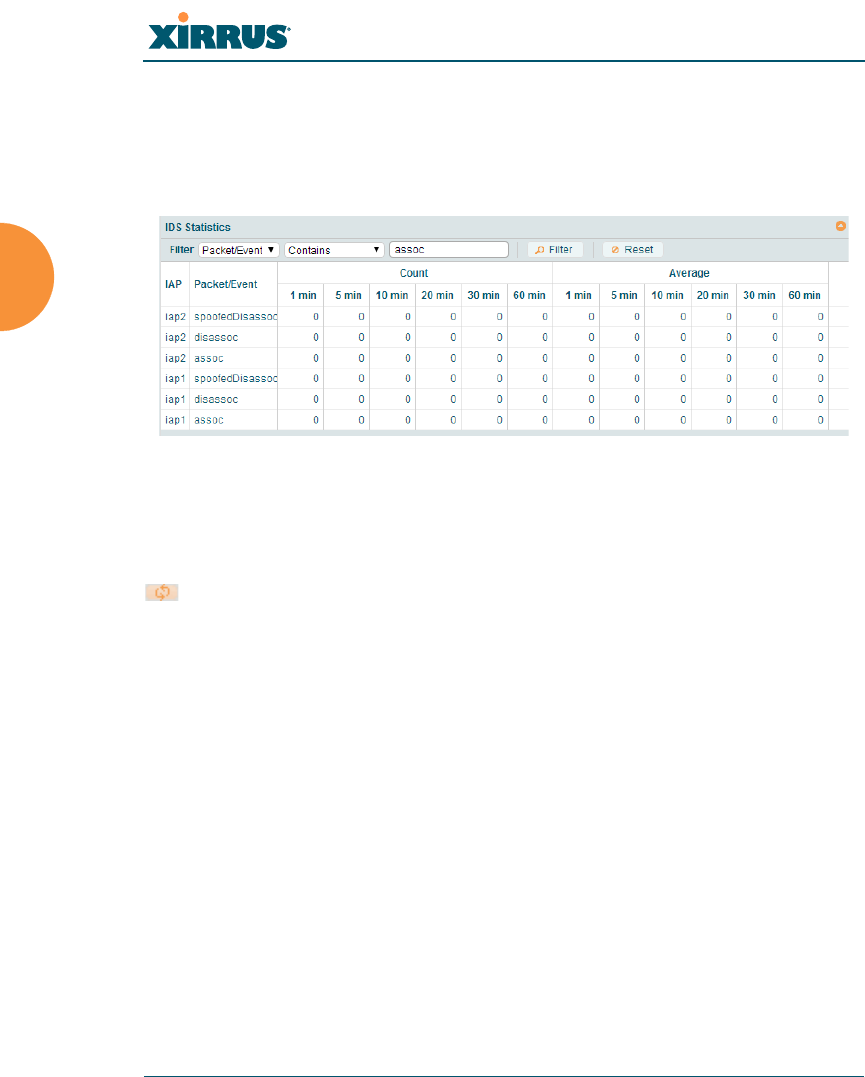Click the filter text field containing assoc
865x1077 pixels.
coord(449,249)
